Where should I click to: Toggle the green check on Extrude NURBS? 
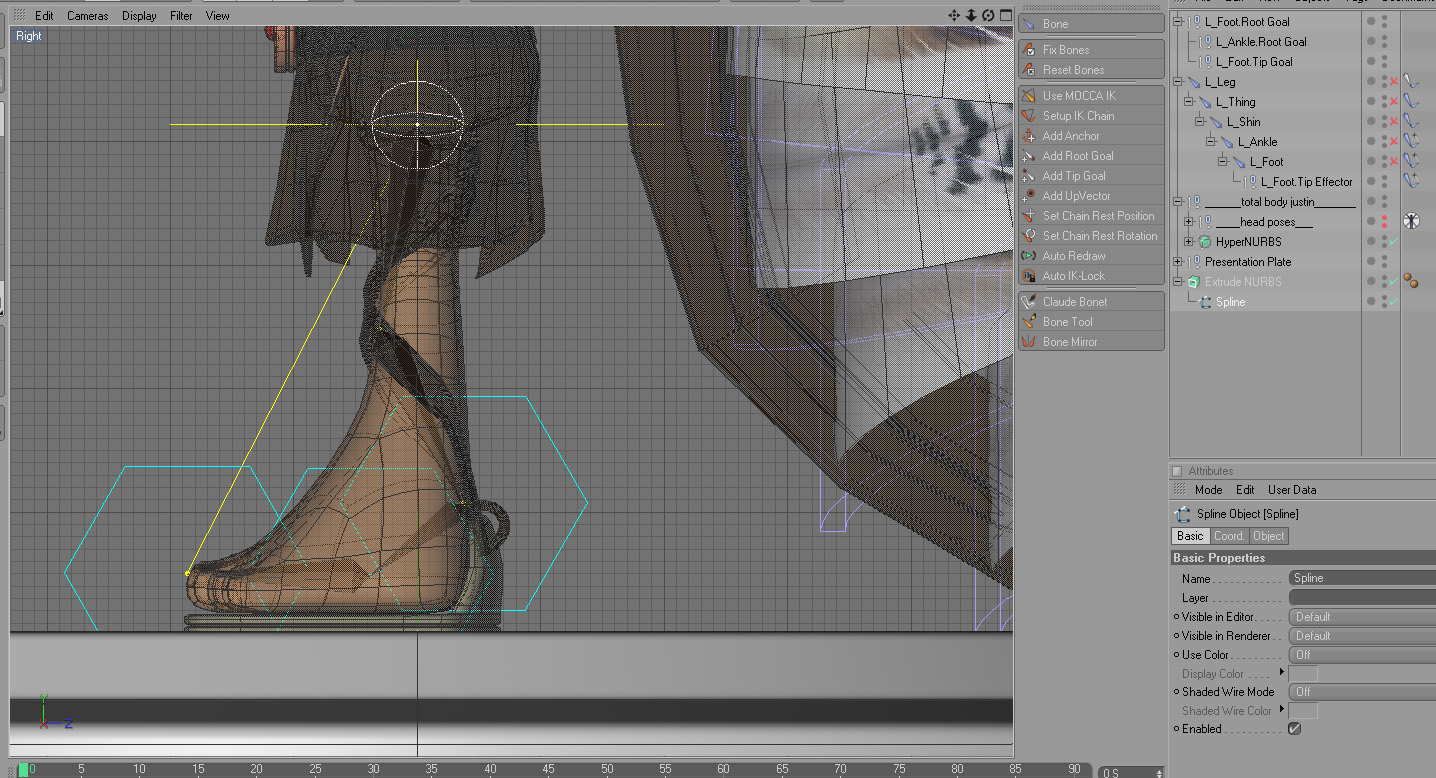click(x=1394, y=282)
